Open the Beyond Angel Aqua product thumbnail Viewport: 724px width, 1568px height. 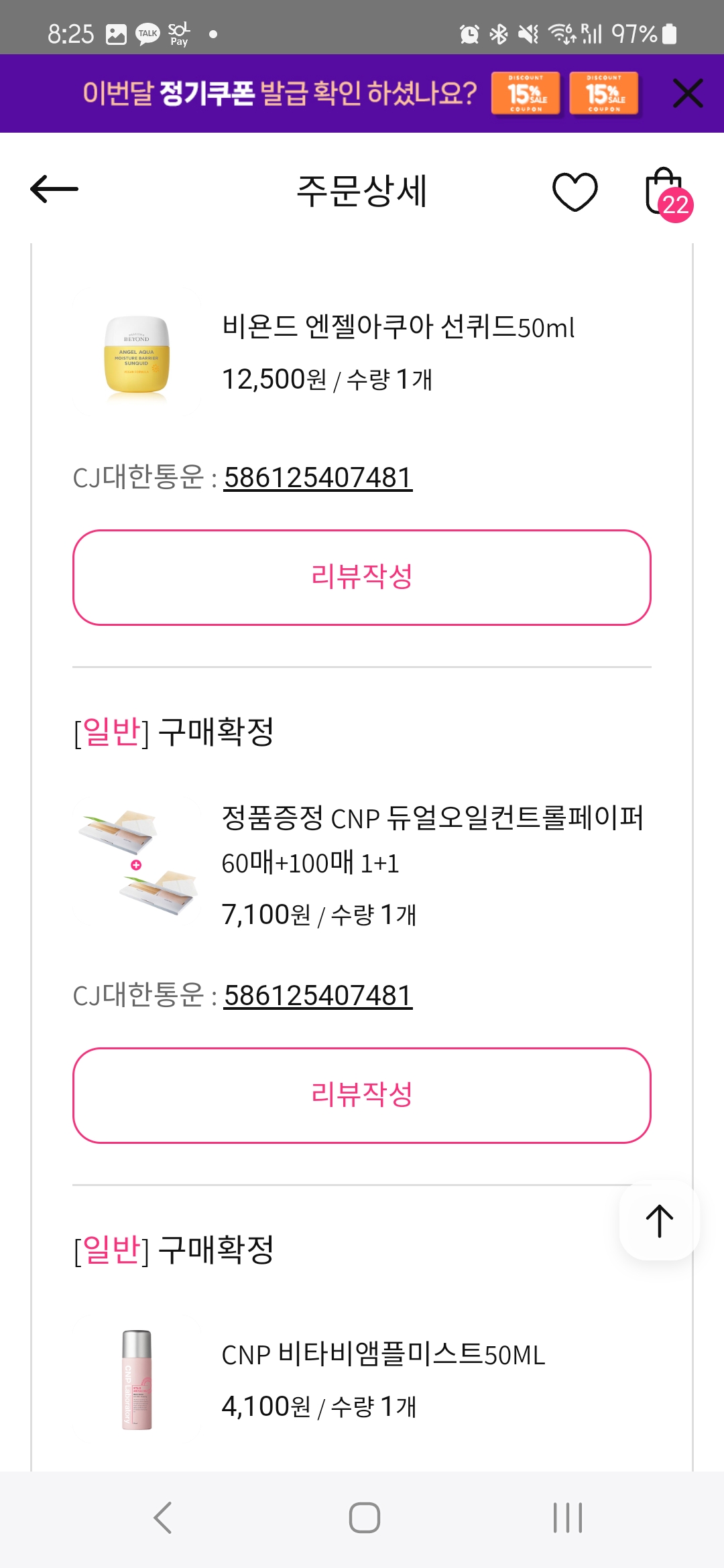(137, 353)
